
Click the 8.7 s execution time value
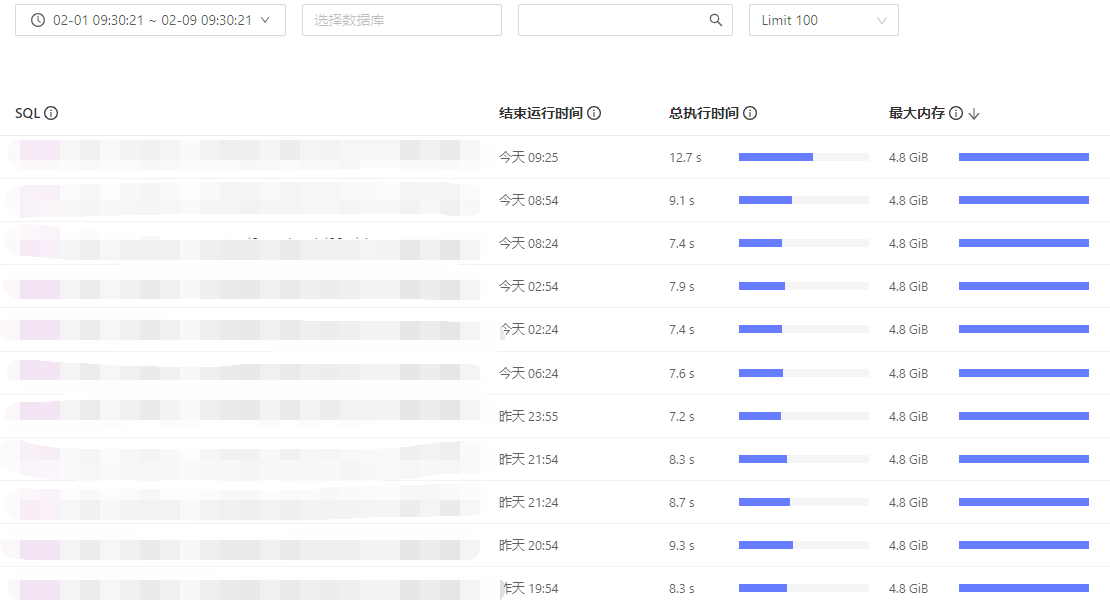682,503
